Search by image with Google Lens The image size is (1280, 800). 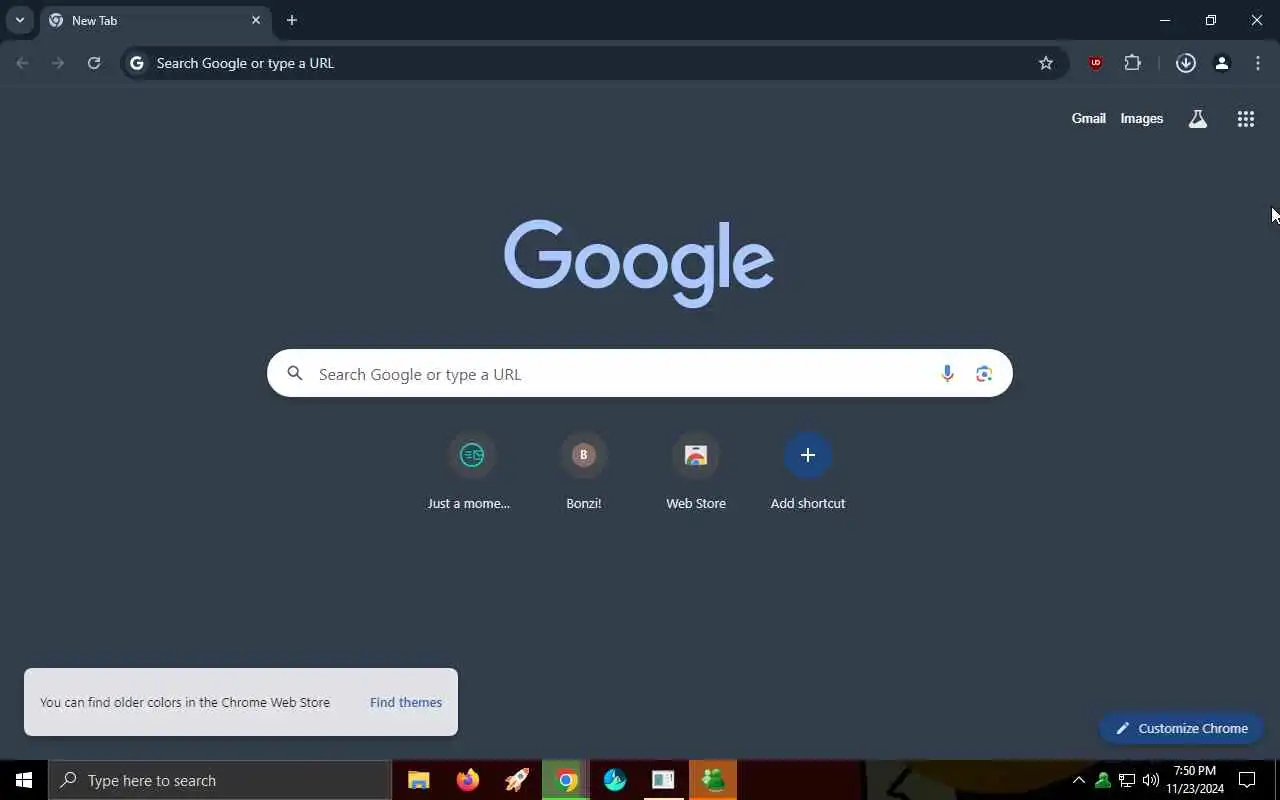(984, 373)
